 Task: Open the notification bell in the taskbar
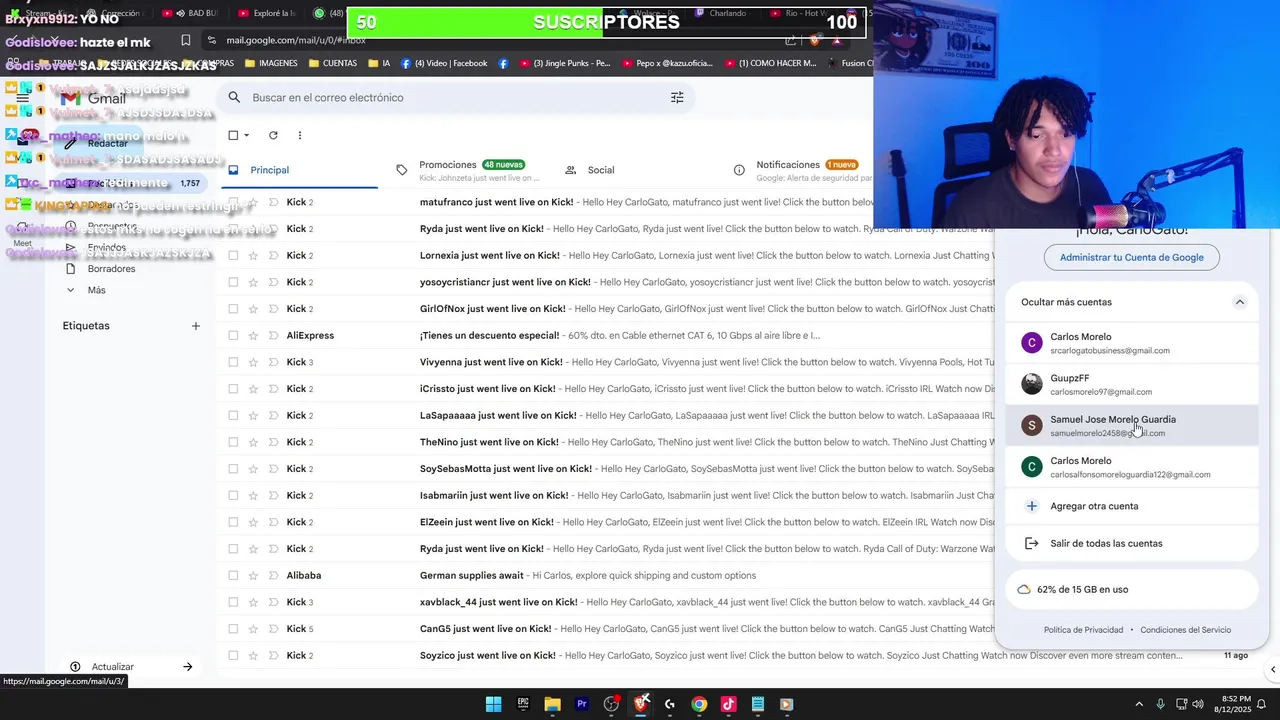pos(1261,704)
